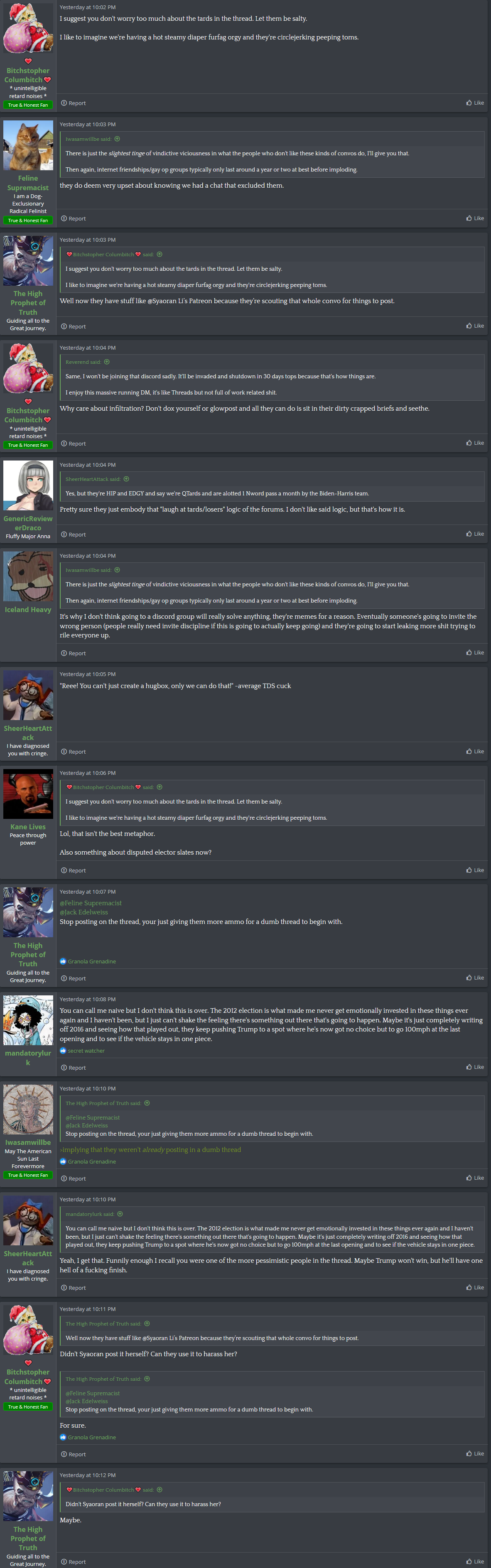Open Feline Supremacist's cat avatar
Image resolution: width=491 pixels, height=1568 pixels.
pos(28,145)
